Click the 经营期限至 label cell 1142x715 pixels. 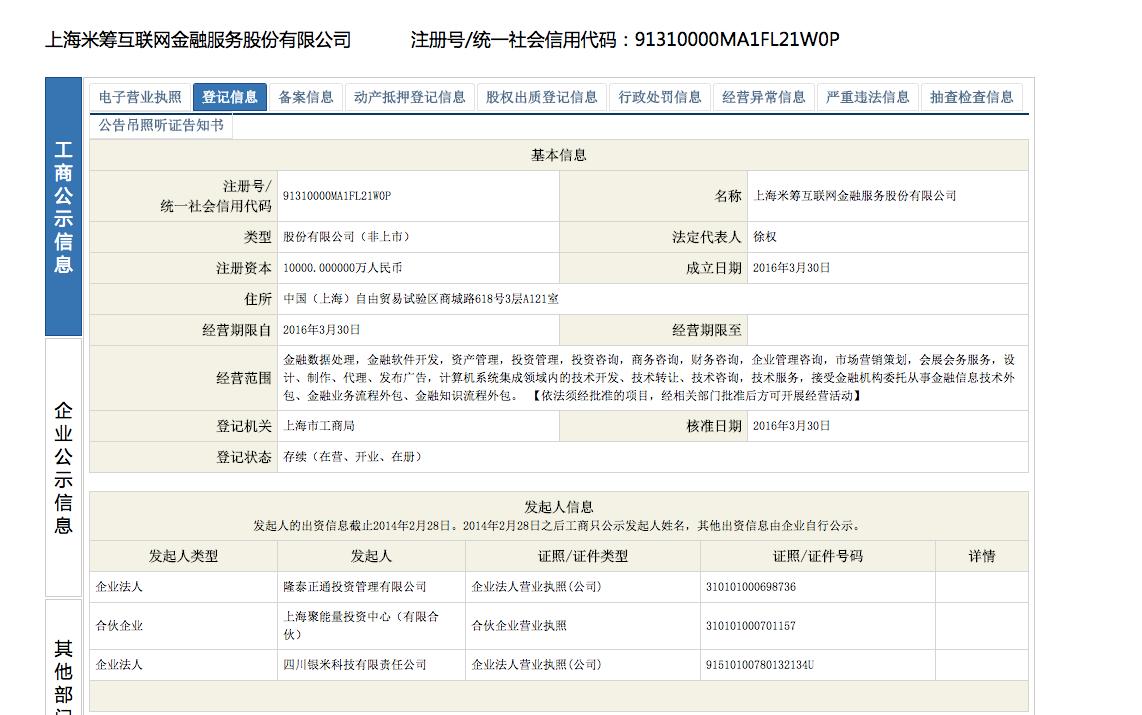click(x=653, y=330)
